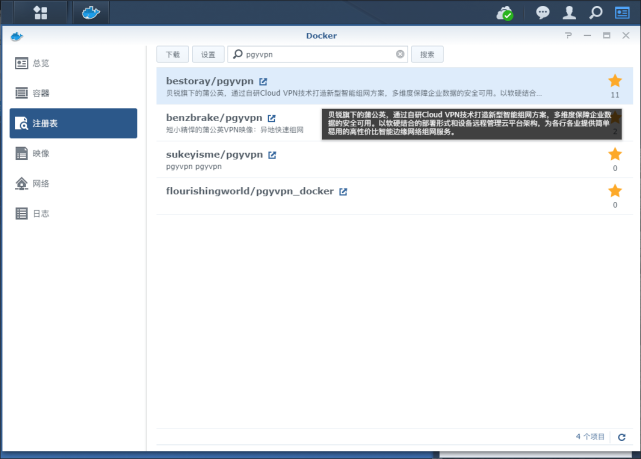Refresh the registry results list

621,437
